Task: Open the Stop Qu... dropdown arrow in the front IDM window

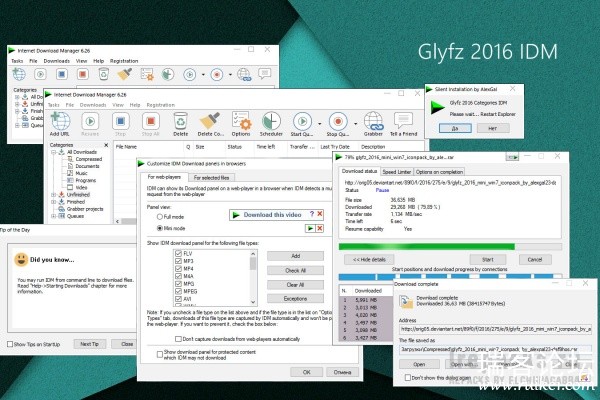Action: click(x=355, y=124)
